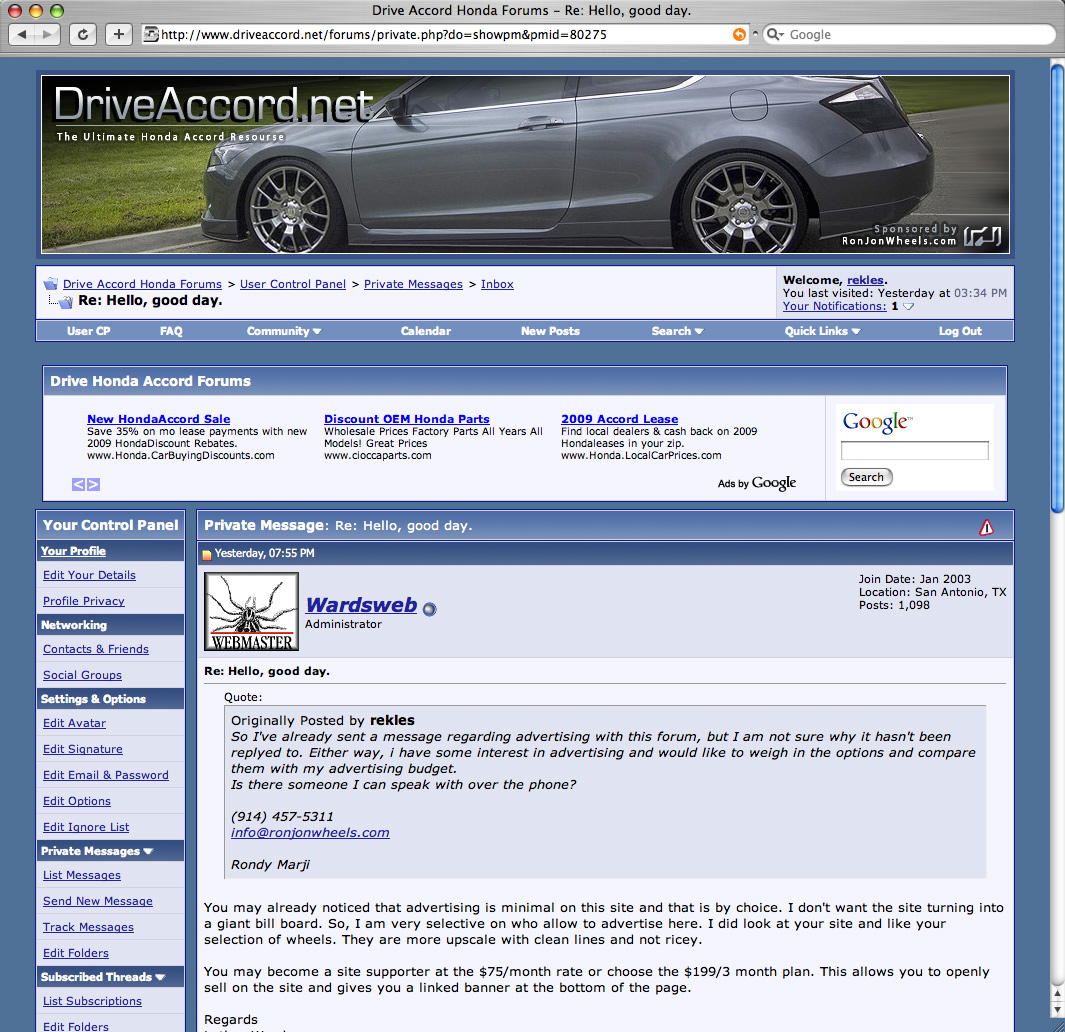Open the FAQ navbar item
Image resolution: width=1065 pixels, height=1032 pixels.
[x=171, y=331]
